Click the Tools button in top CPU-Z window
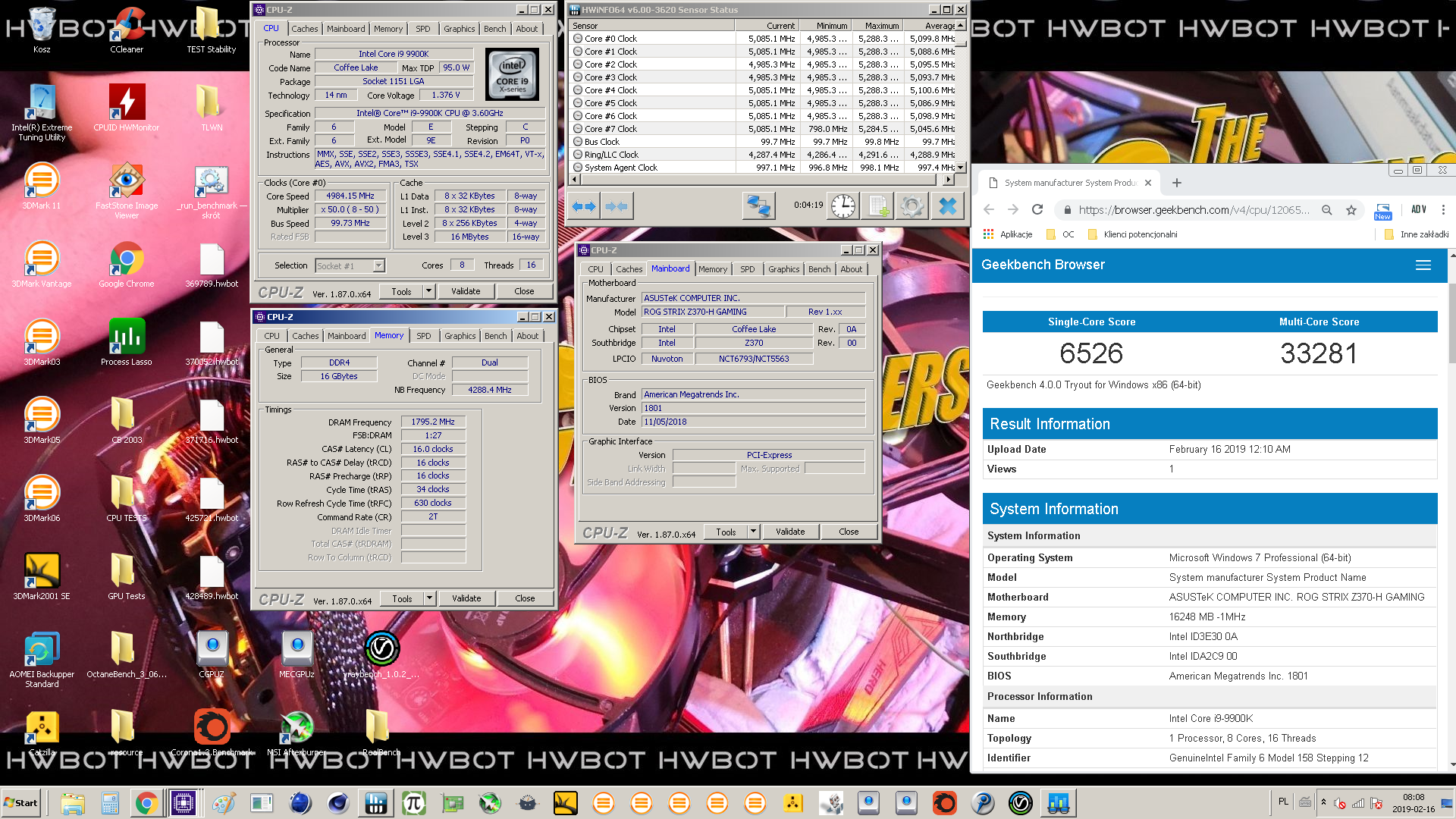The width and height of the screenshot is (1456, 819). tap(401, 291)
